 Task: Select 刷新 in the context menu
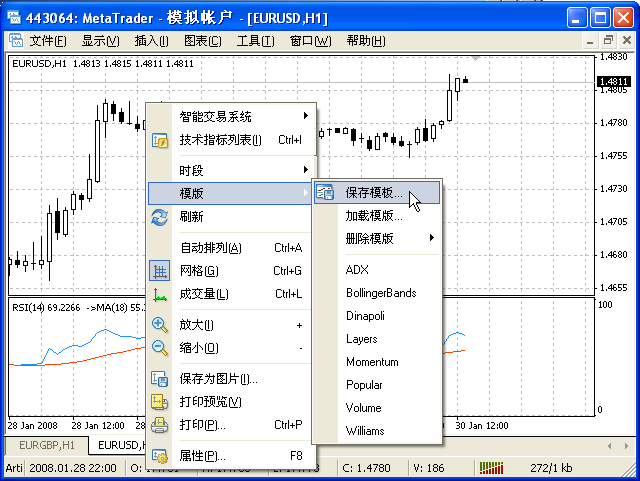pyautogui.click(x=231, y=216)
